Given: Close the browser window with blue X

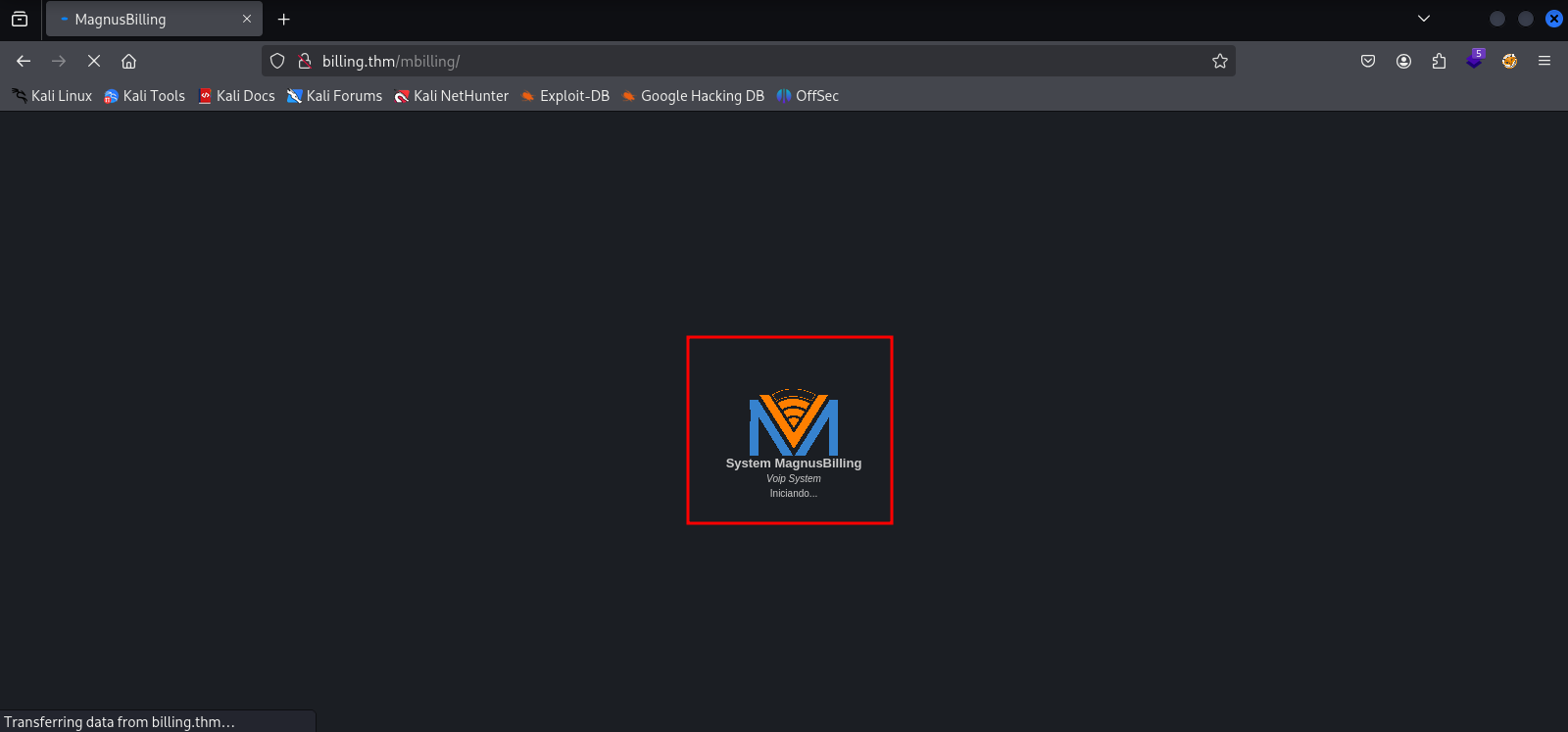Looking at the screenshot, I should tap(1554, 19).
